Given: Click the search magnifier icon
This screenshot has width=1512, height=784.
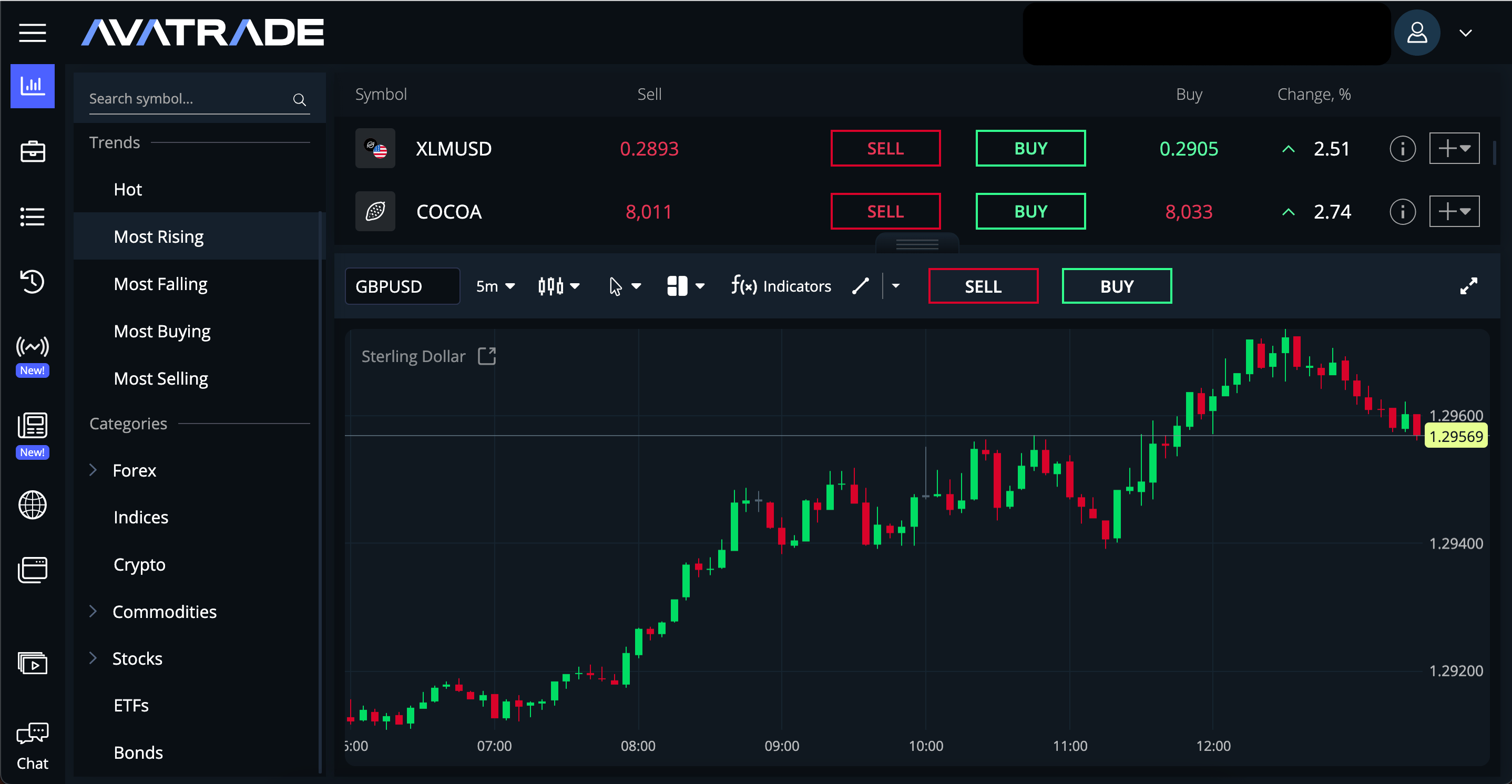Looking at the screenshot, I should [299, 99].
